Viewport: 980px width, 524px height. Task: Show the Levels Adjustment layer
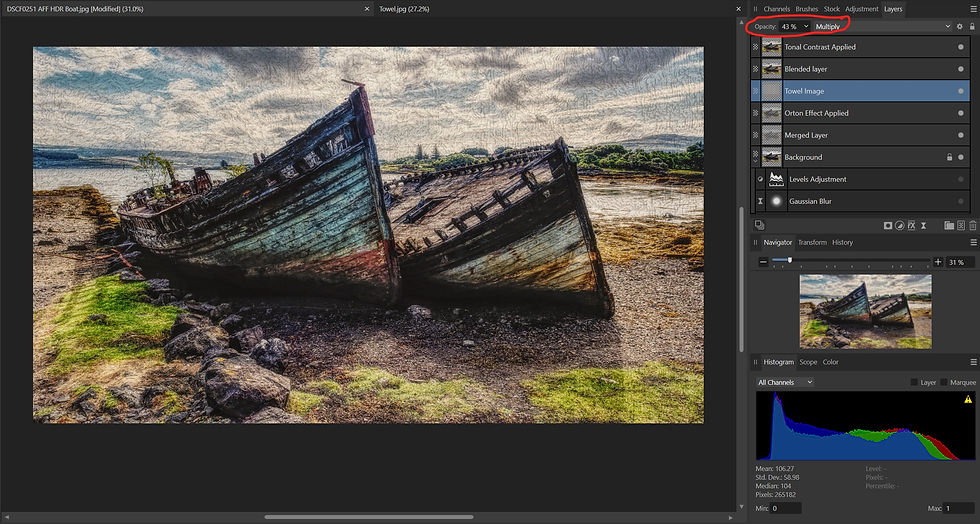point(961,179)
